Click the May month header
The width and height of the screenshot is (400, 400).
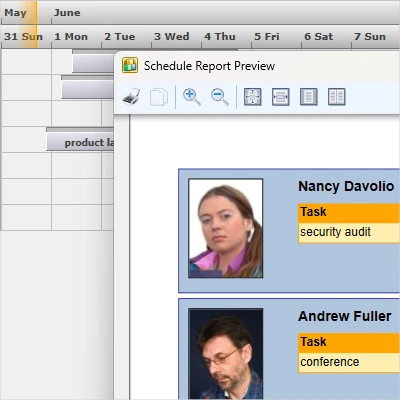(x=15, y=13)
